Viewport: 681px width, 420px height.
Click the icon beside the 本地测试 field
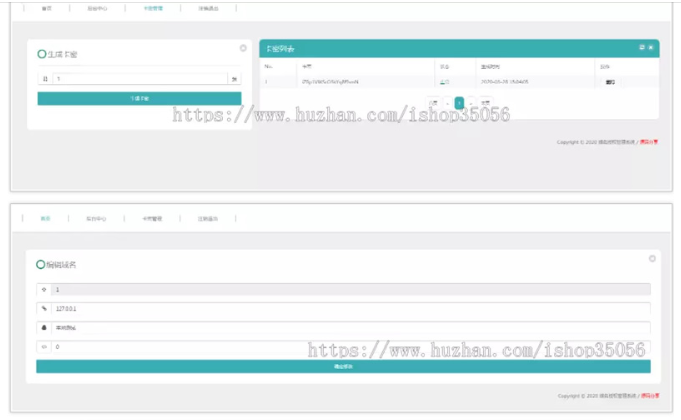click(43, 327)
